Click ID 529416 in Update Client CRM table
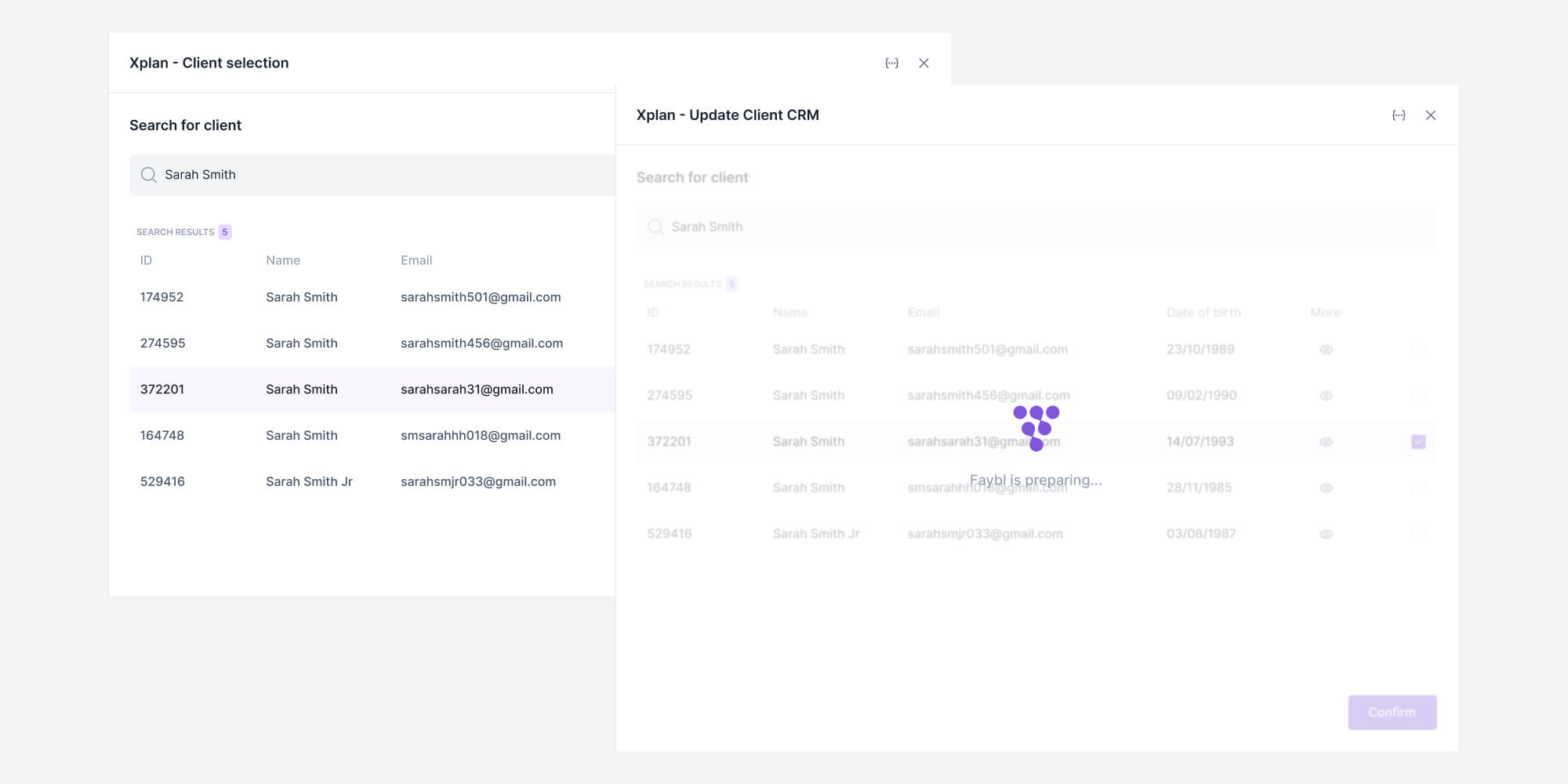This screenshot has height=784, width=1568. point(670,534)
